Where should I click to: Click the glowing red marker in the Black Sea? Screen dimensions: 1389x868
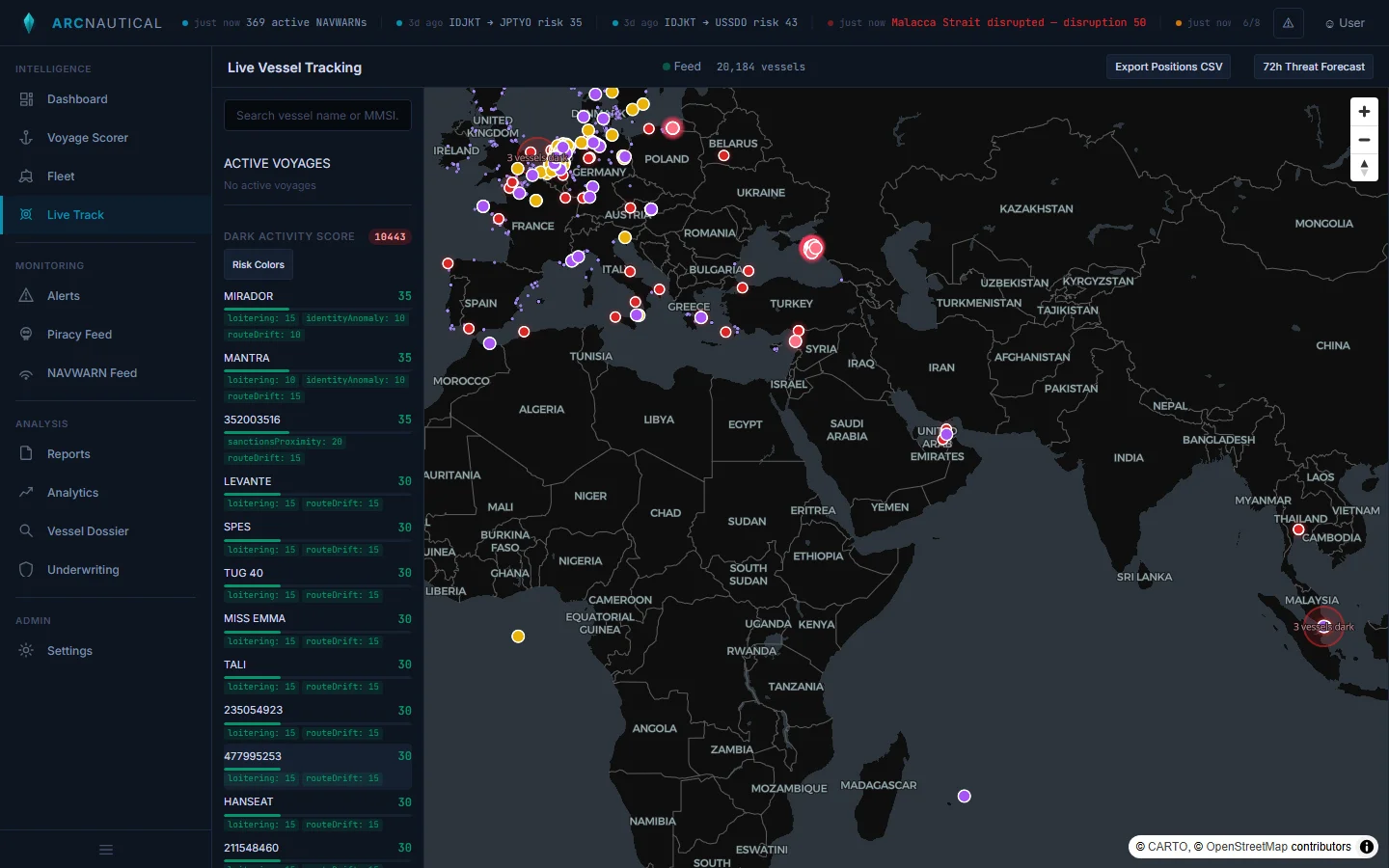click(812, 249)
